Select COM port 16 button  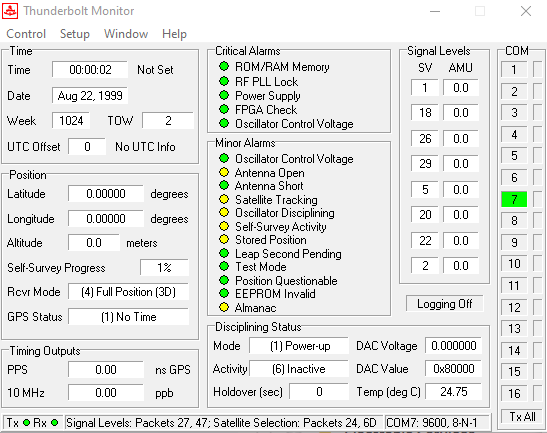514,393
